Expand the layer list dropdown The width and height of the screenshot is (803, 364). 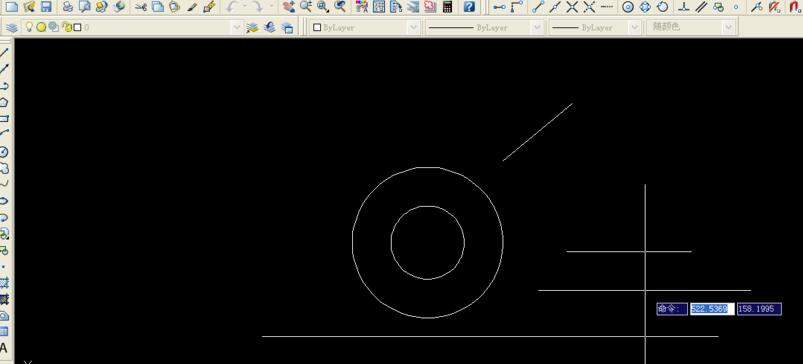(x=236, y=28)
